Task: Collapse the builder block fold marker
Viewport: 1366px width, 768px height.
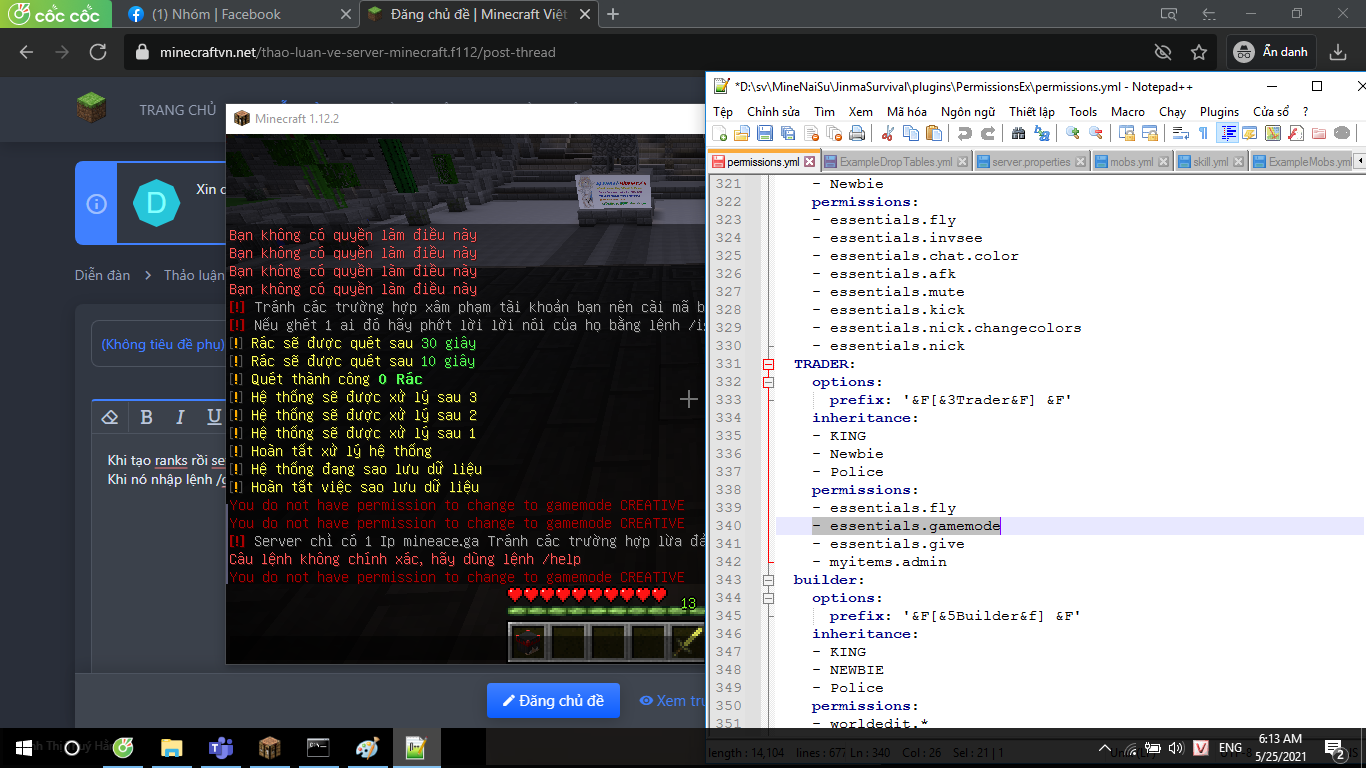Action: (x=768, y=580)
